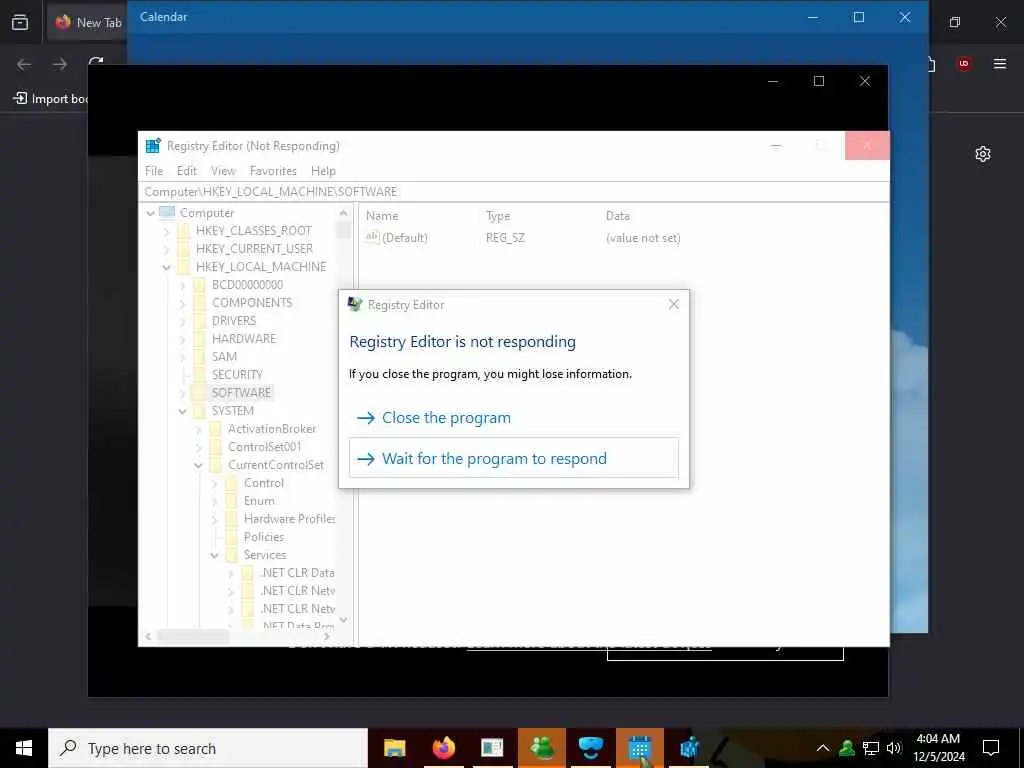Screen dimensions: 1024x768
Task: Expand the COMPONENTS key
Action: pos(183,303)
